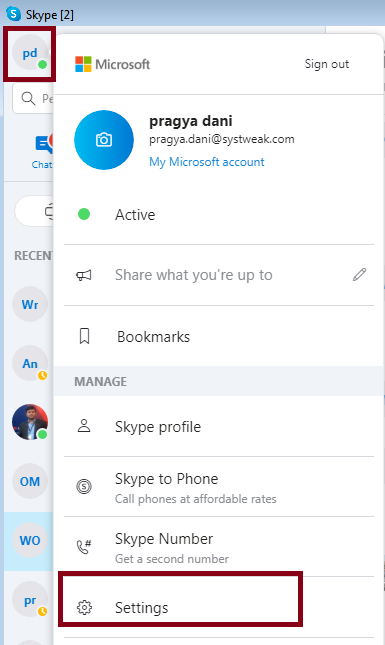Click the pd profile avatar
This screenshot has width=385, height=645.
[30, 53]
